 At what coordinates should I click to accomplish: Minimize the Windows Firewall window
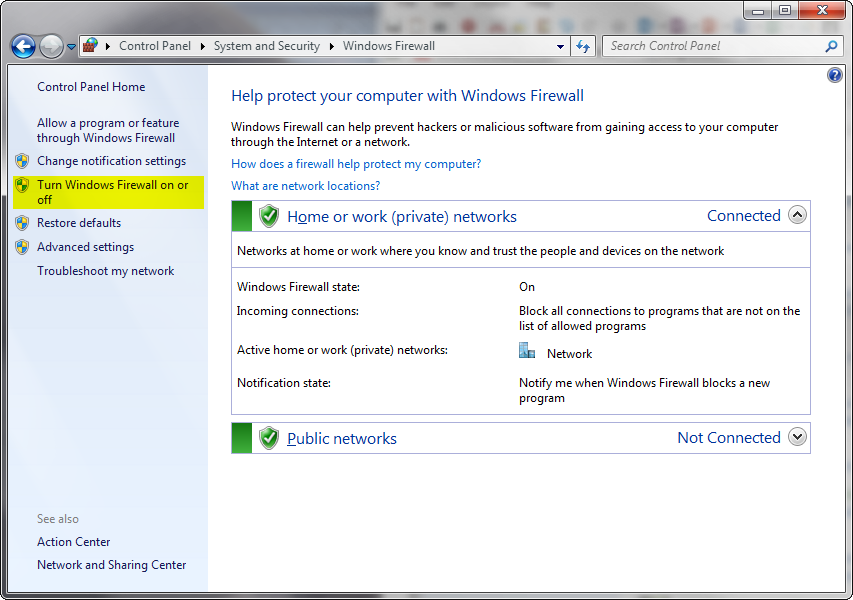pos(758,10)
